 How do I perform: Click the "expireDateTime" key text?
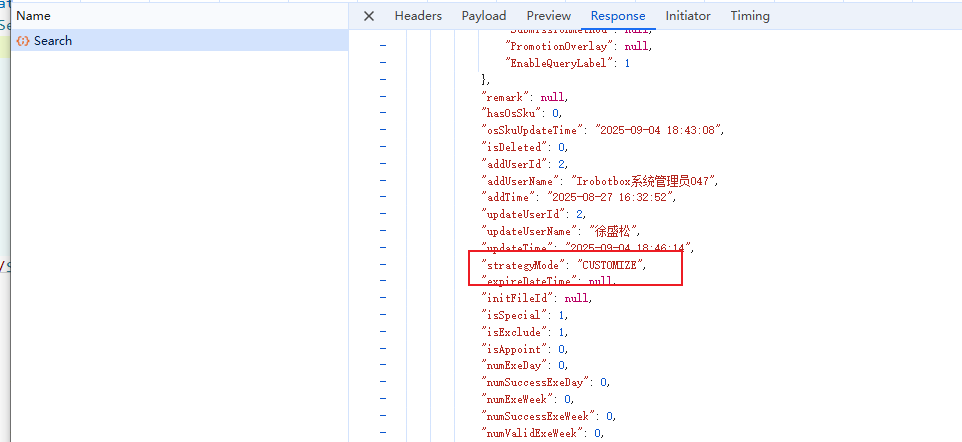529,281
